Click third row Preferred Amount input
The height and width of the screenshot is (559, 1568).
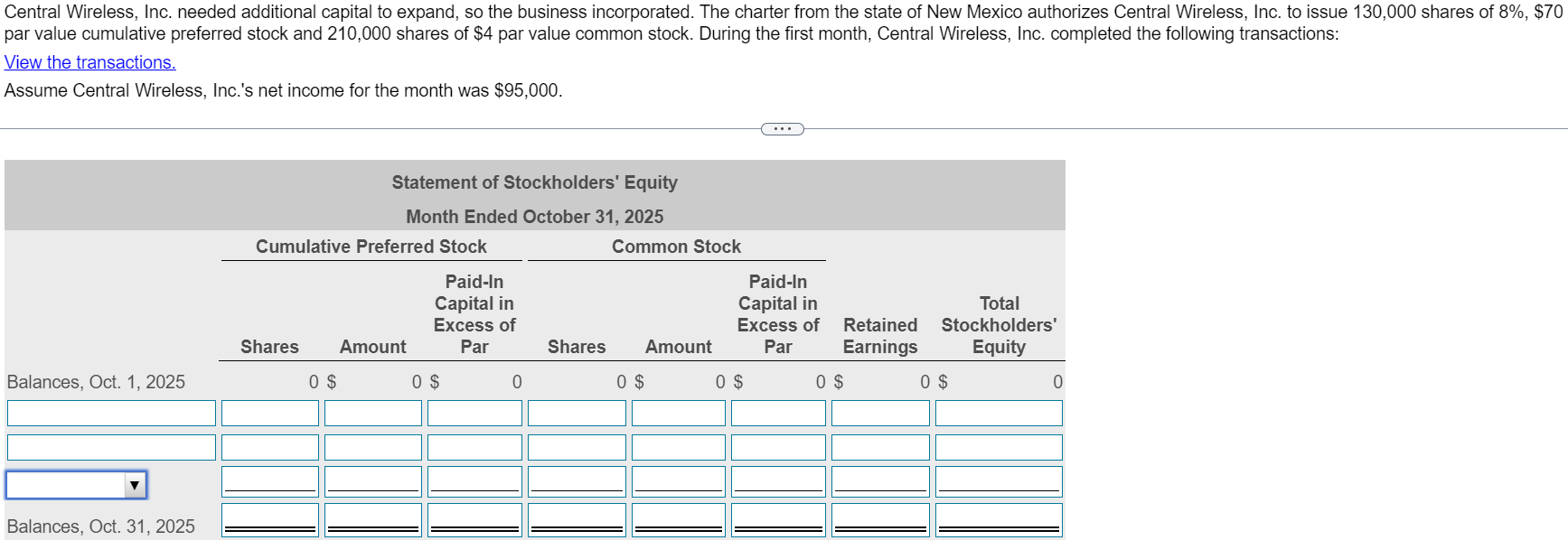pos(373,482)
